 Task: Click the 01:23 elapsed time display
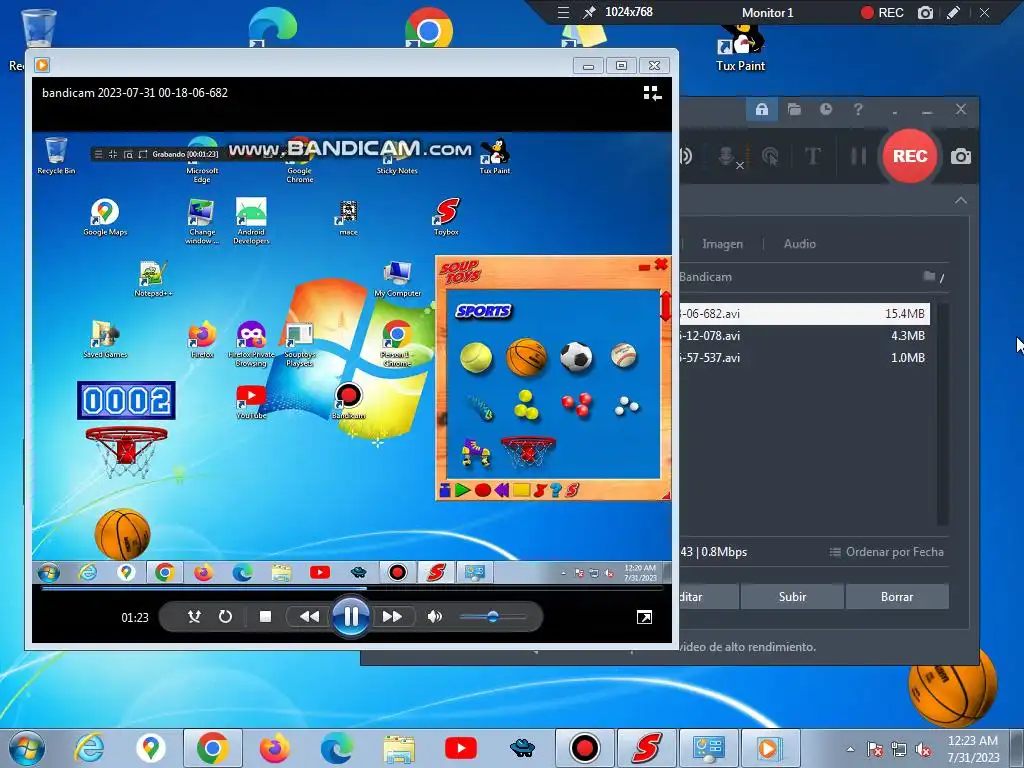click(135, 617)
